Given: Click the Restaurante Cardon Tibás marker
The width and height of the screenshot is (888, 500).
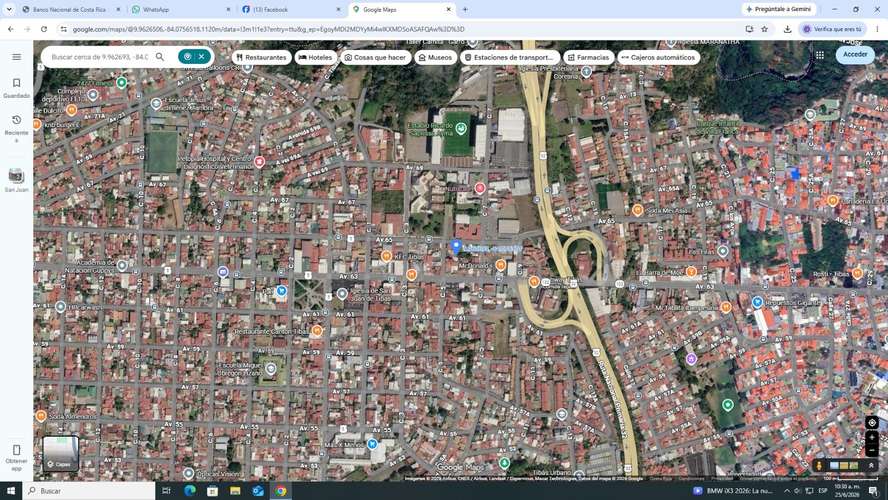Looking at the screenshot, I should click(317, 331).
